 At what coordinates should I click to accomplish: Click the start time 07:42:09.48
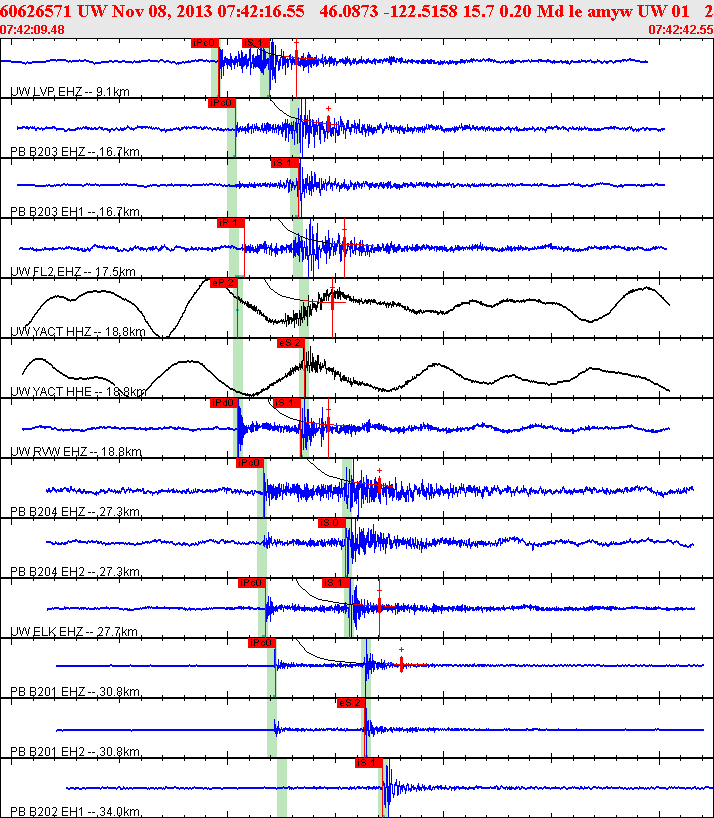coord(32,30)
